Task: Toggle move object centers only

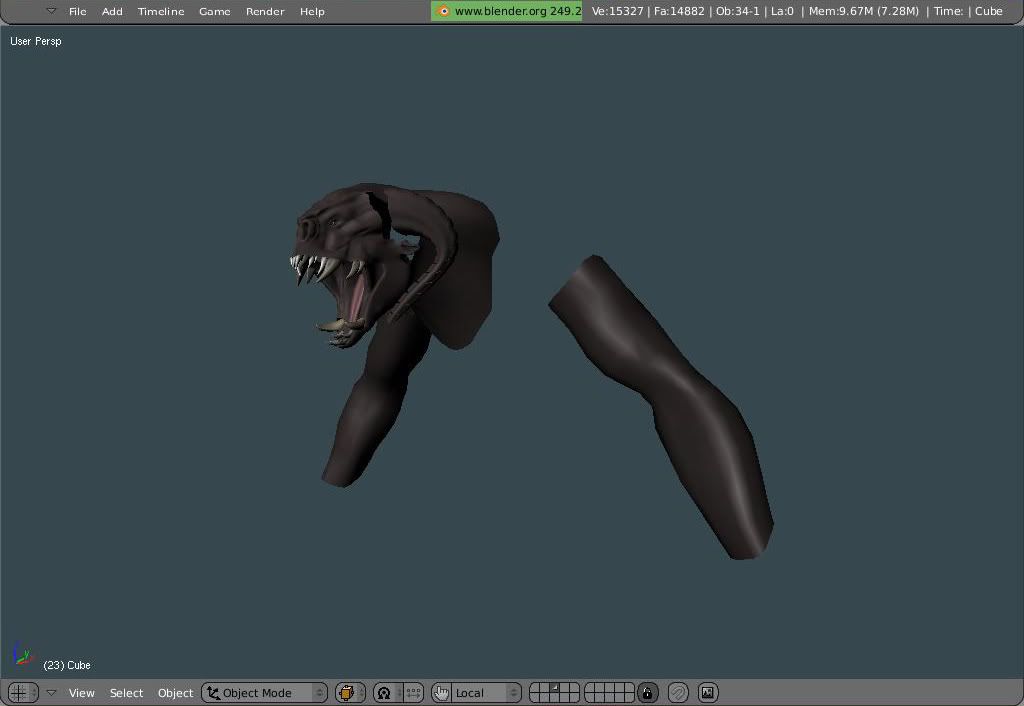Action: 413,693
